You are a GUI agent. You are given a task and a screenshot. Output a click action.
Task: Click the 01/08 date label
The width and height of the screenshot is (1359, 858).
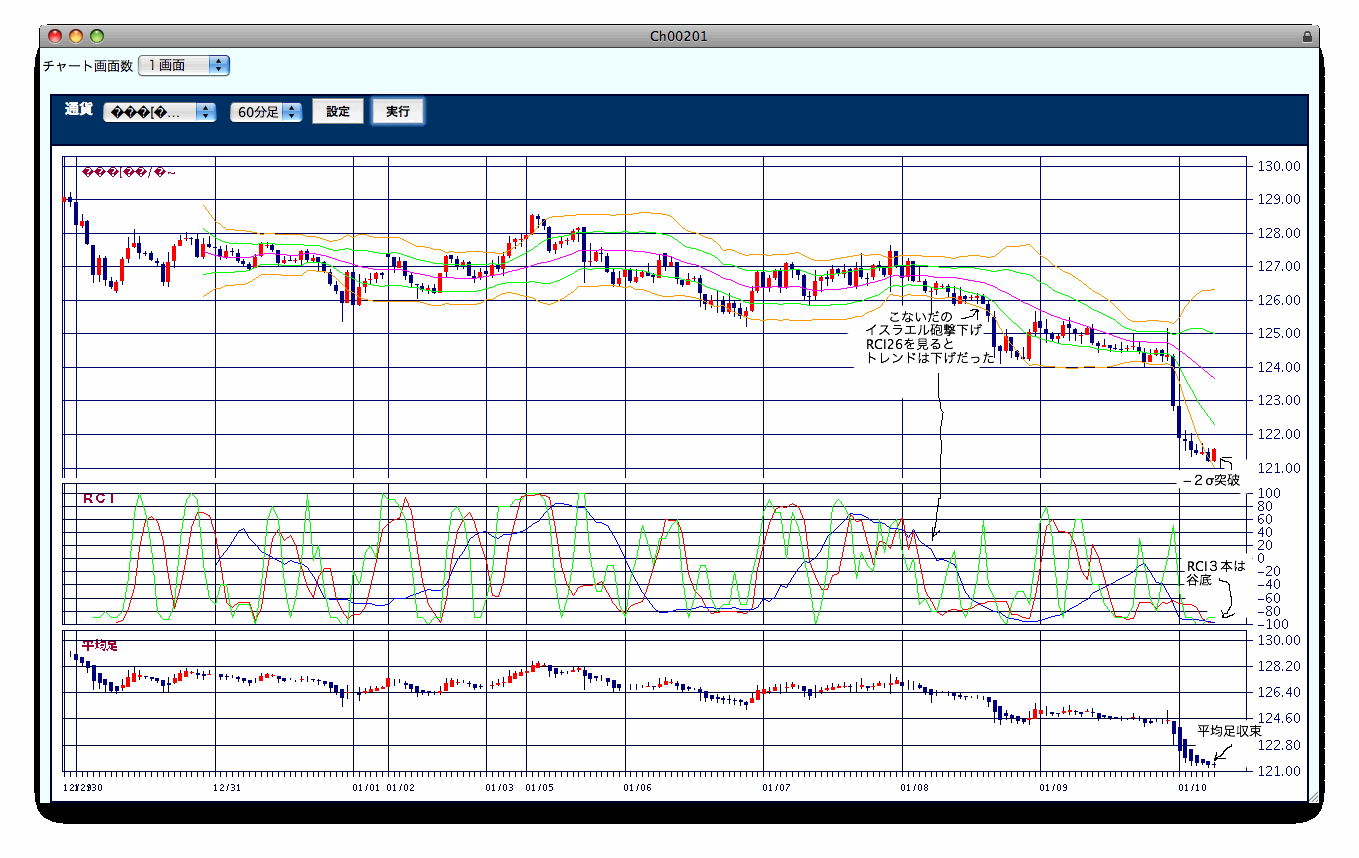916,788
